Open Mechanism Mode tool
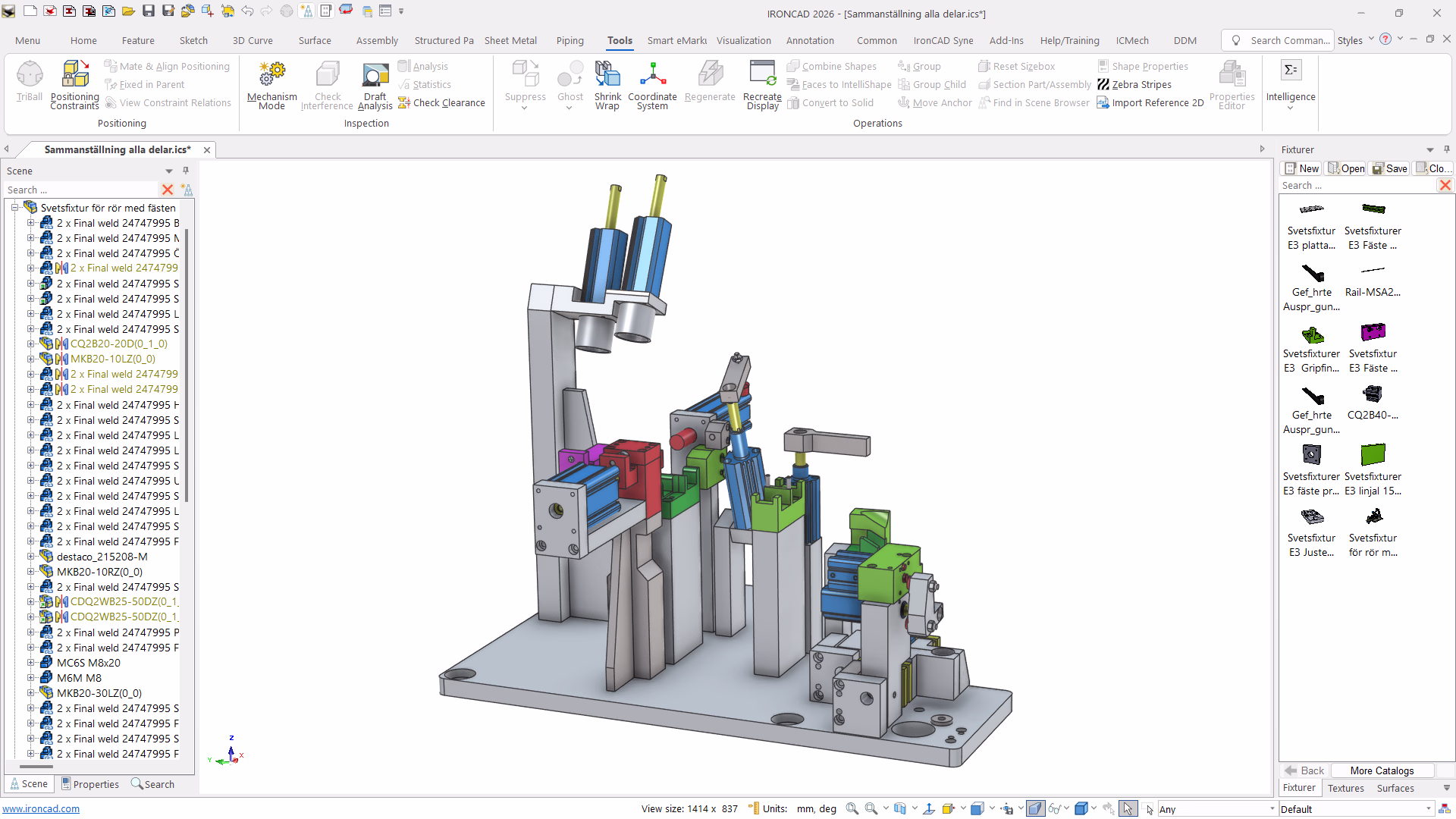Image resolution: width=1456 pixels, height=819 pixels. 271,81
